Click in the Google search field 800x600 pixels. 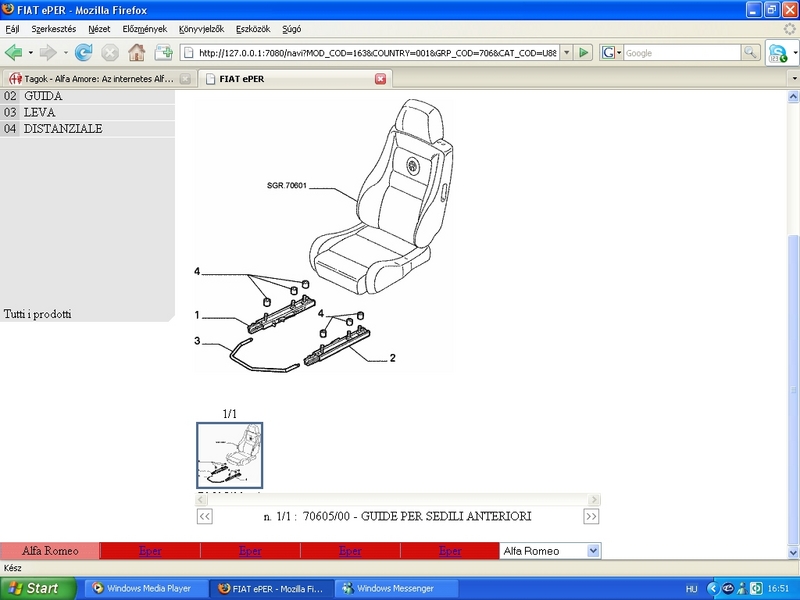tap(682, 53)
